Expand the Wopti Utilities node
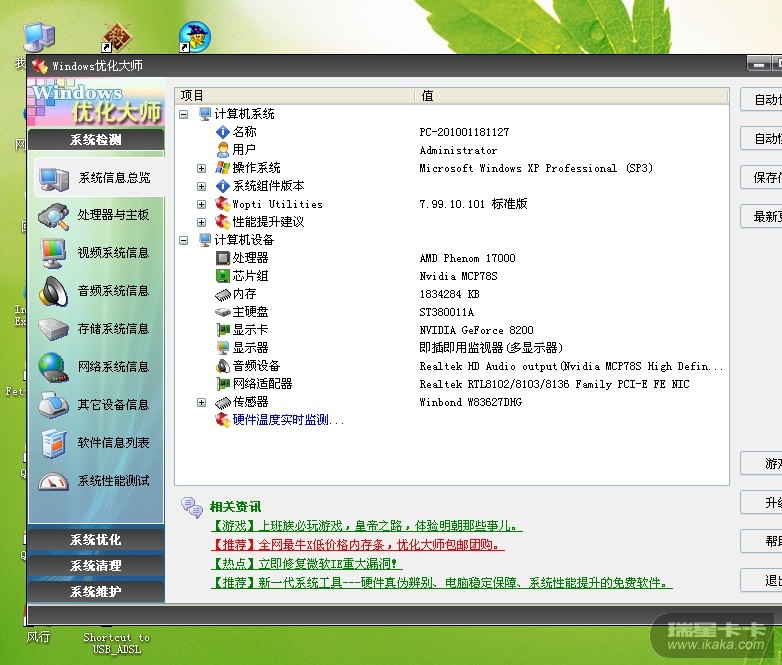 (x=201, y=205)
